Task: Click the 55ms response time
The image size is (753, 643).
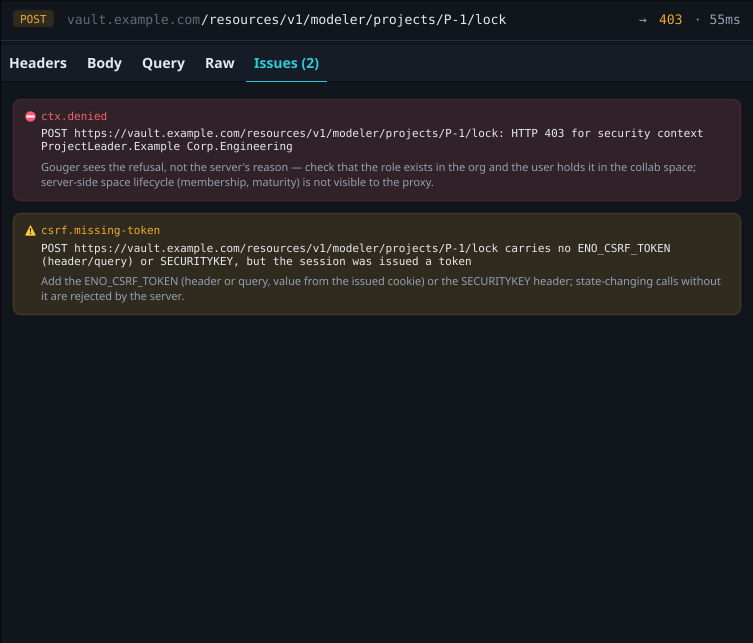Action: pos(725,20)
